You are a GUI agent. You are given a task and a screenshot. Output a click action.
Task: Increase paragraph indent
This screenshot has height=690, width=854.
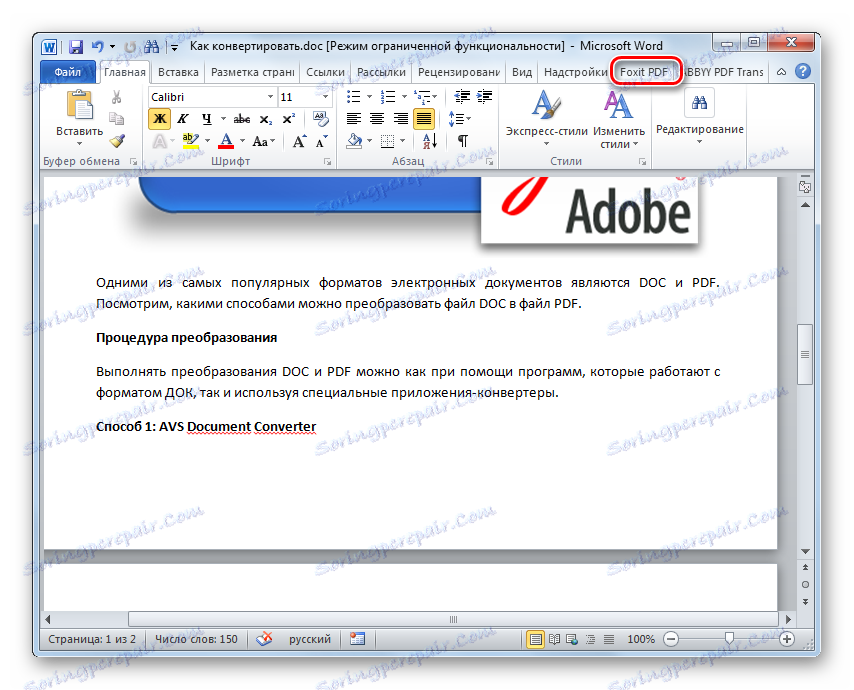(x=484, y=97)
